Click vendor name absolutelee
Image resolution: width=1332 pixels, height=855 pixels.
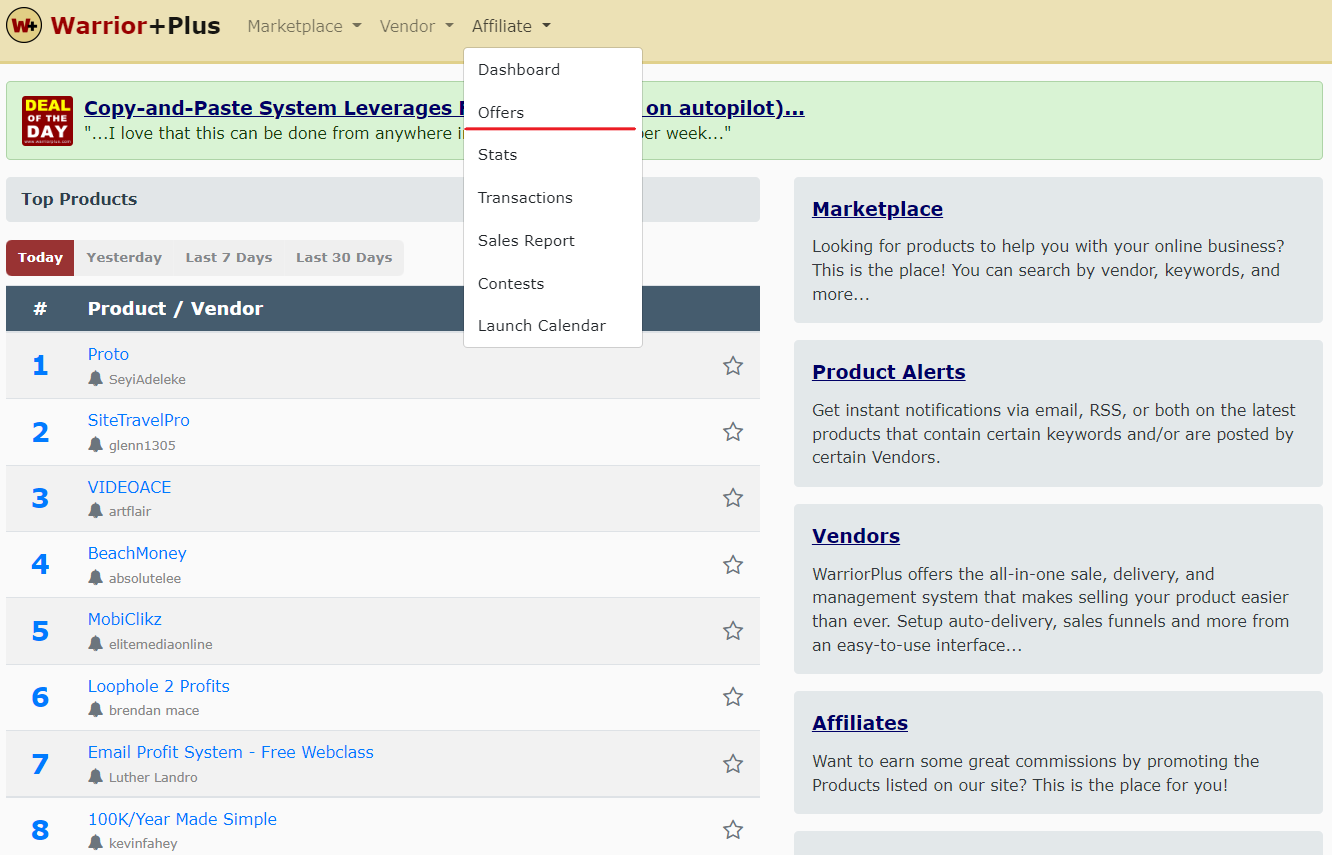[145, 578]
